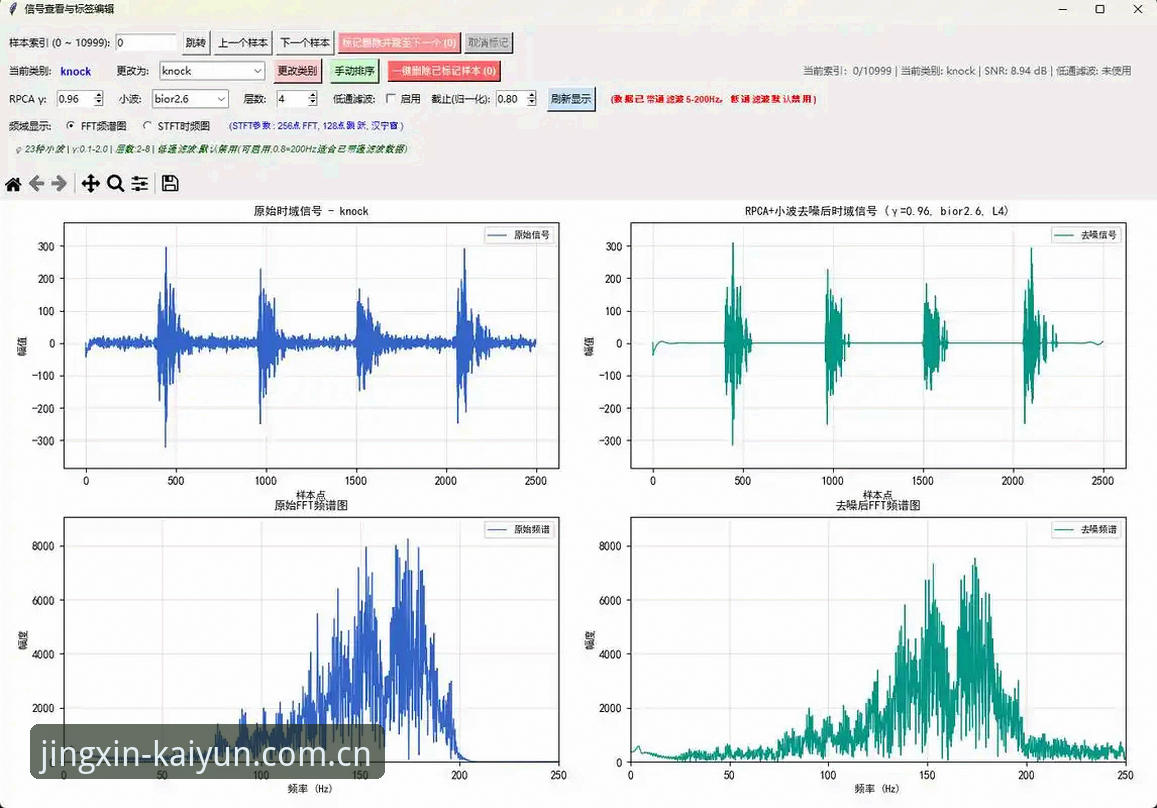
Task: Go to next sample with 下一个样本
Action: point(305,43)
